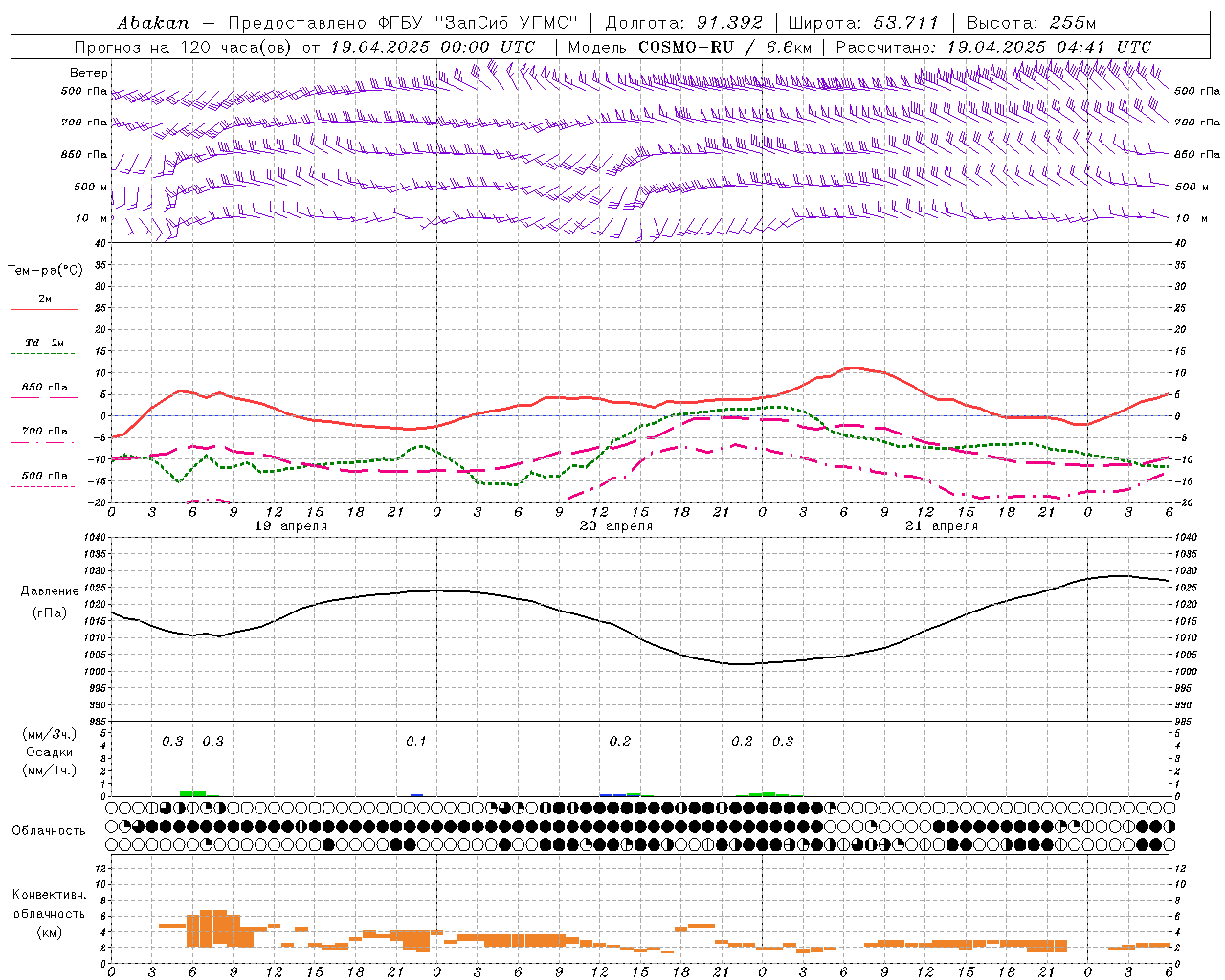
Task: Select the 20 апреля date label
Action: click(616, 526)
